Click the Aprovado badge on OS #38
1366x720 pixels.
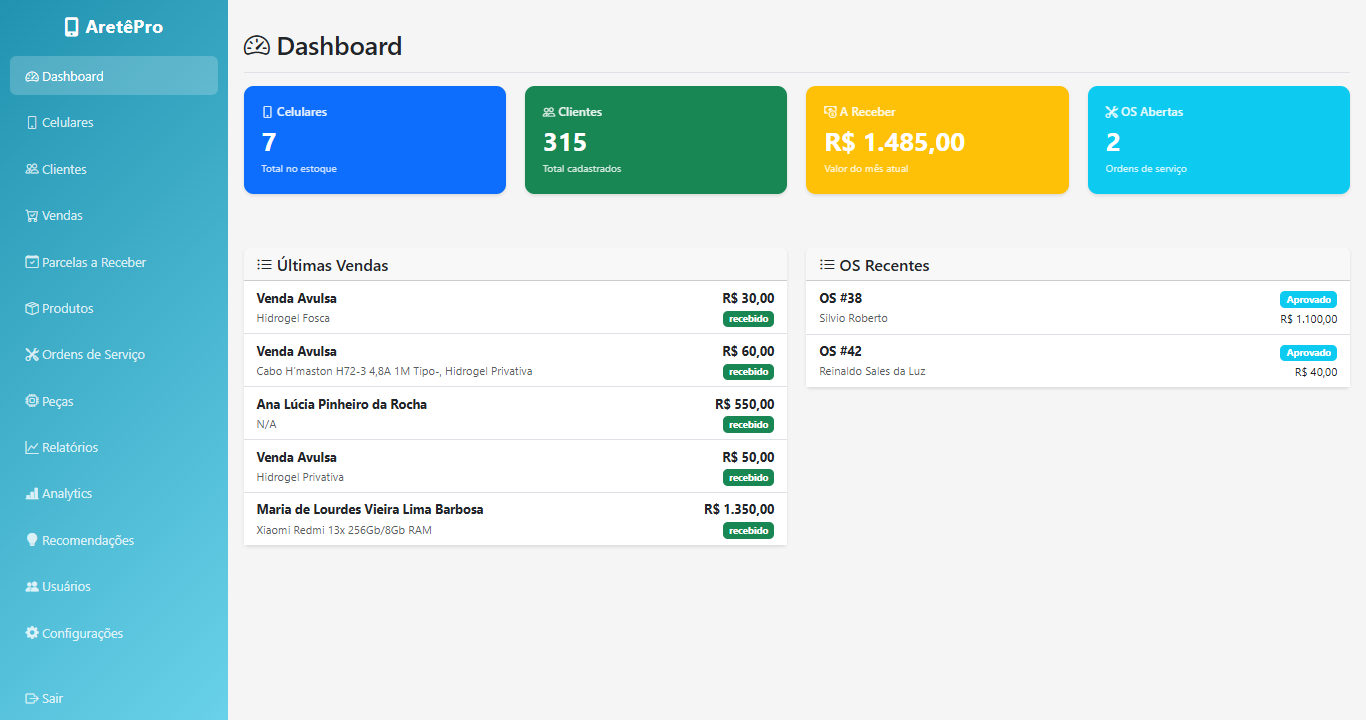[1308, 299]
